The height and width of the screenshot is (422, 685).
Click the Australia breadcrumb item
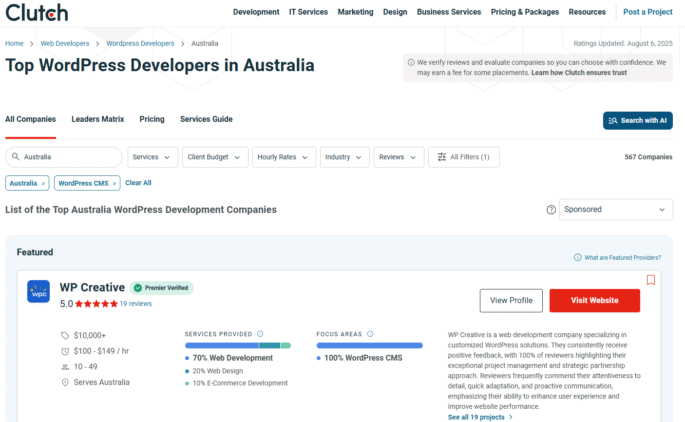204,43
